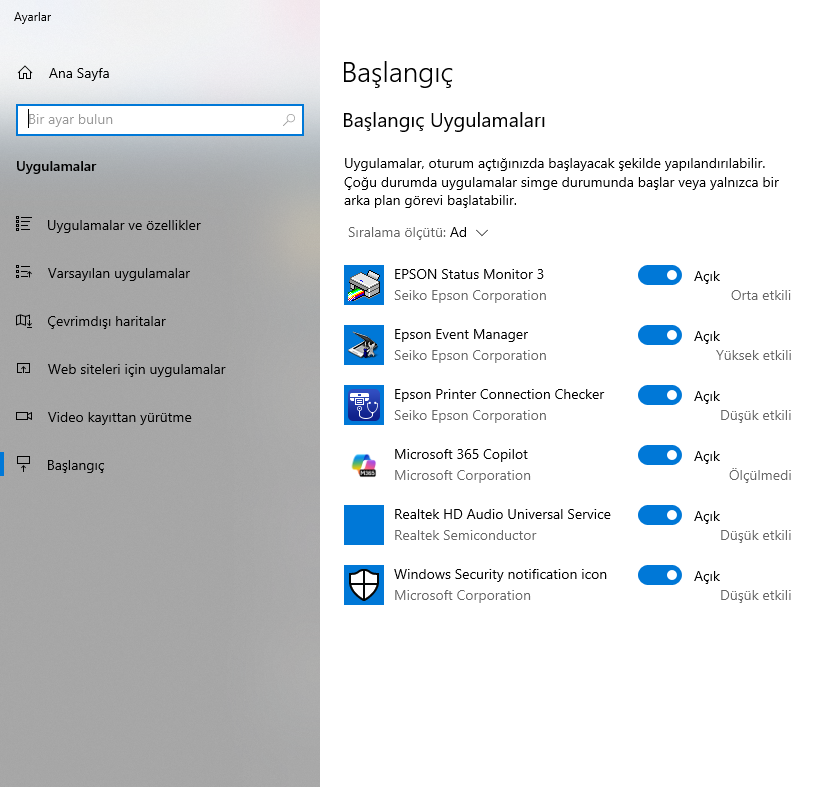Viewport: 832px width, 787px height.
Task: Click Realtek HD Audio Universal Service label
Action: coord(502,514)
